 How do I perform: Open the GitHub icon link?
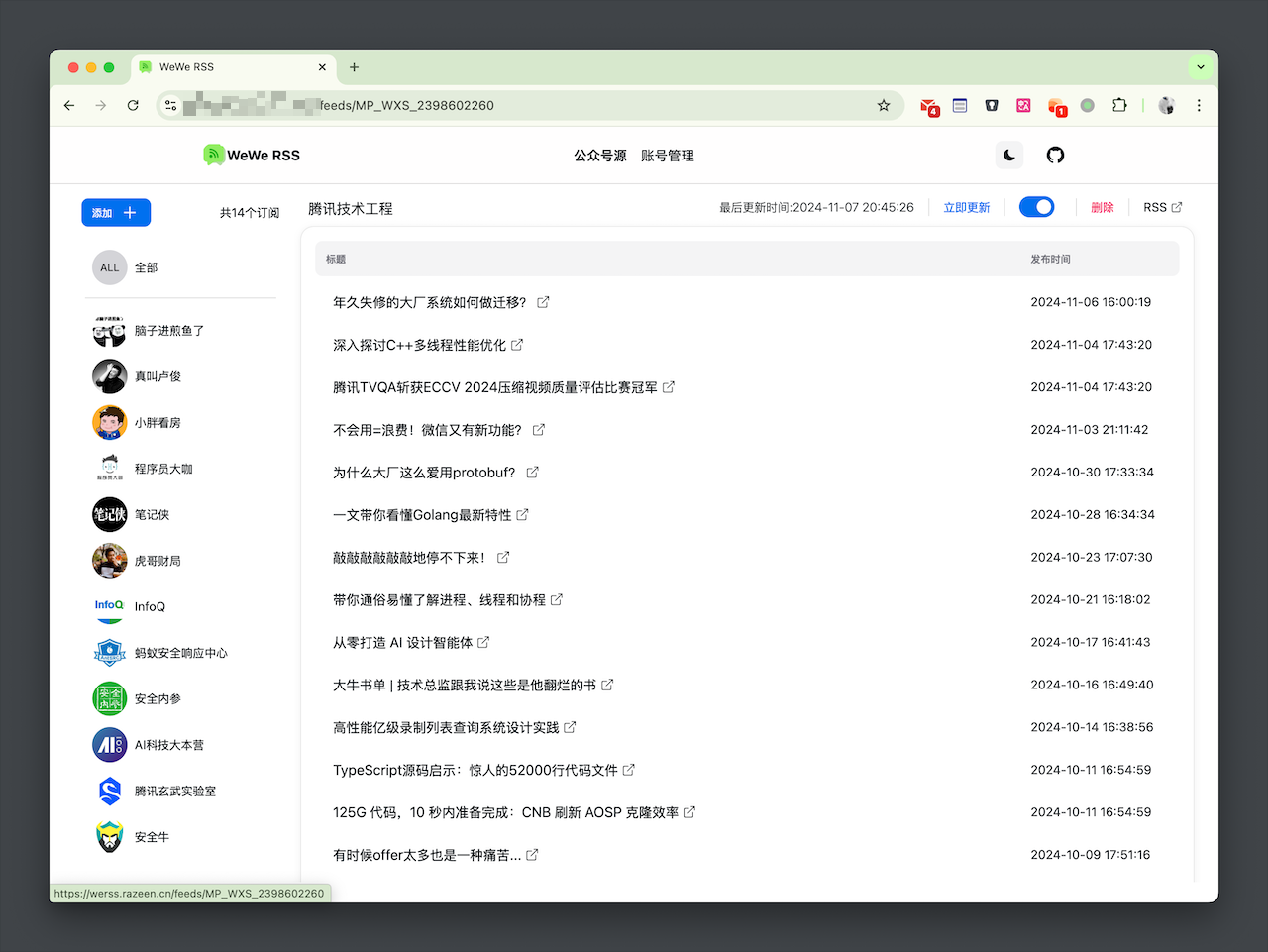coord(1055,155)
